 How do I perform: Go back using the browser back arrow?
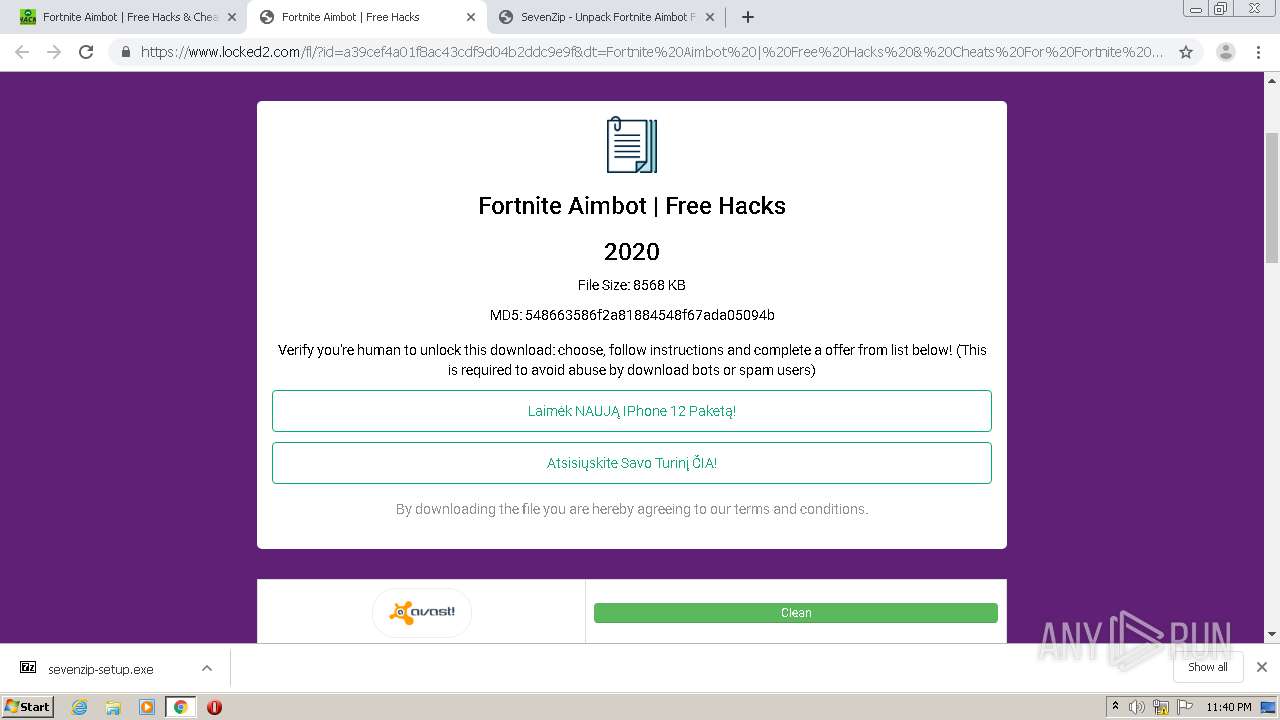tap(22, 52)
